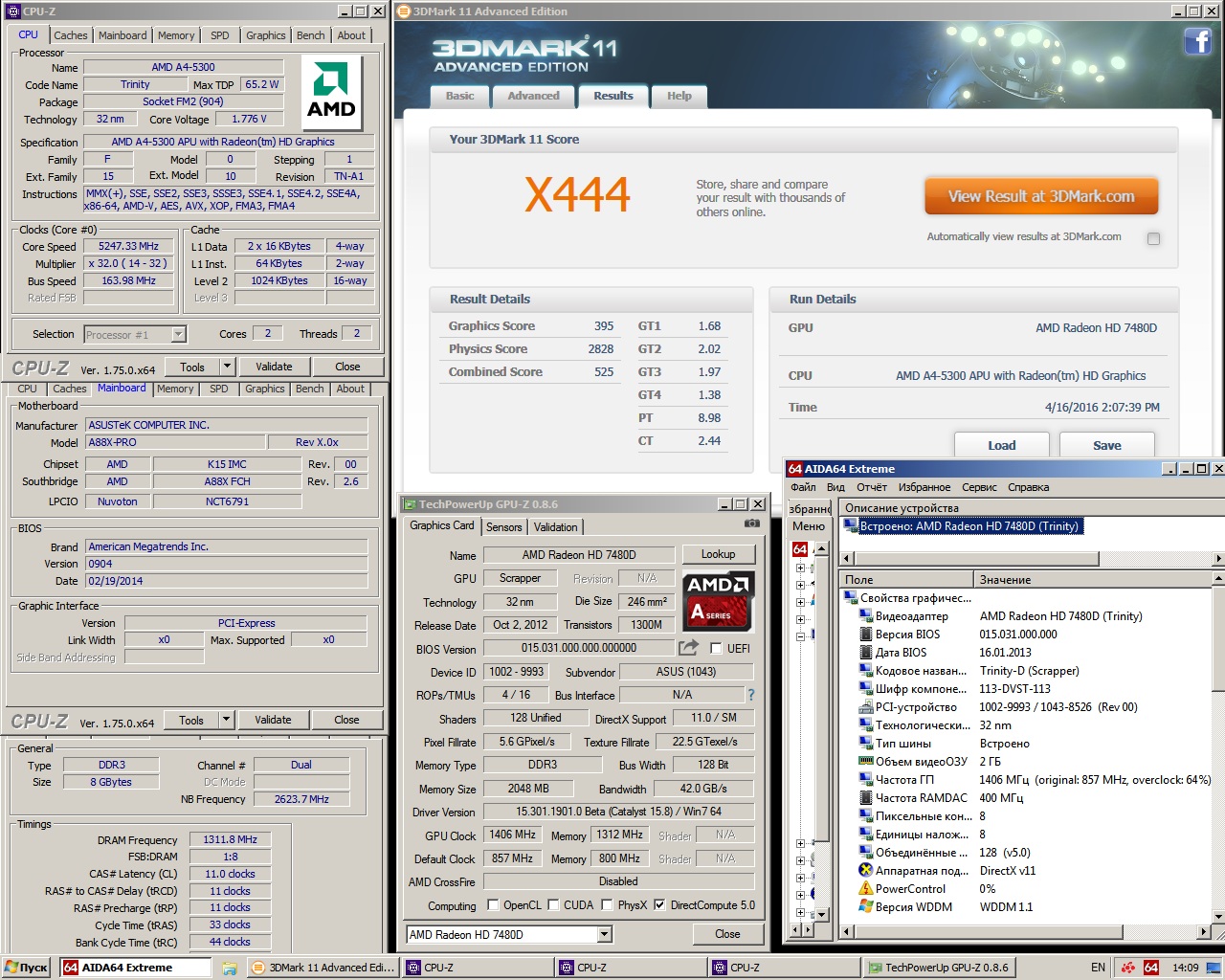
Task: Click View Result at 3DMark.com button
Action: pos(1041,196)
